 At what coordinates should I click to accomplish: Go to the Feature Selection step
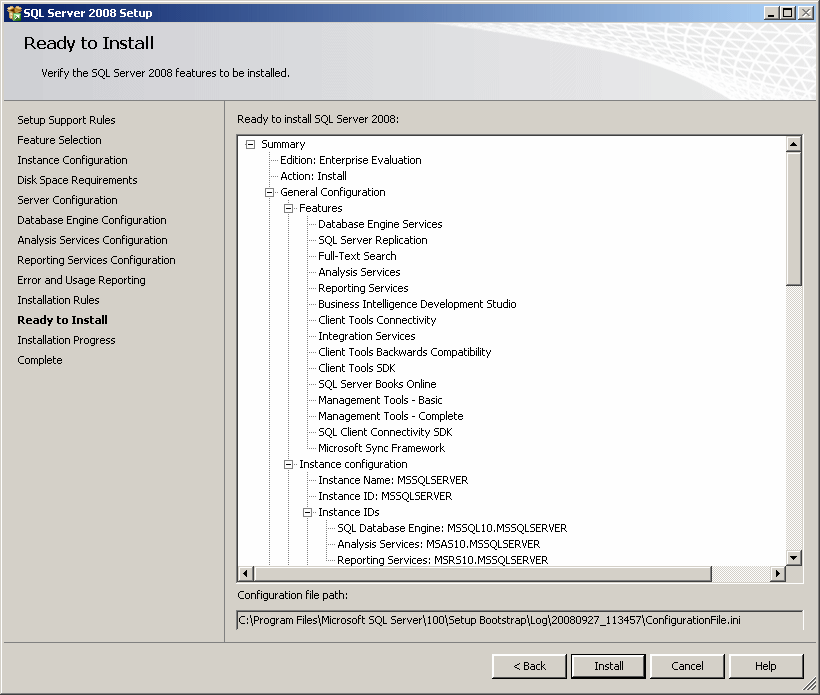(60, 140)
